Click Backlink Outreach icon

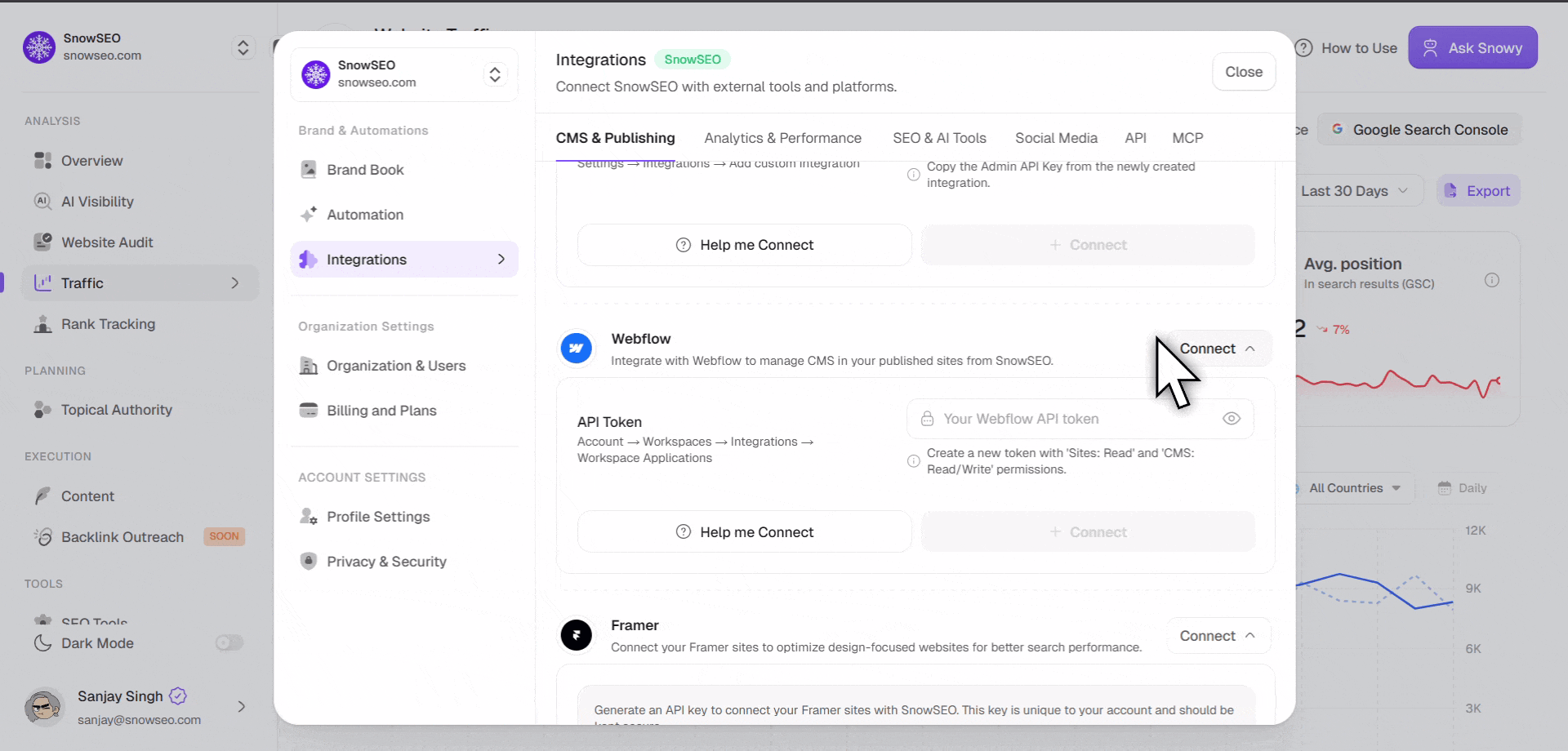click(x=42, y=537)
